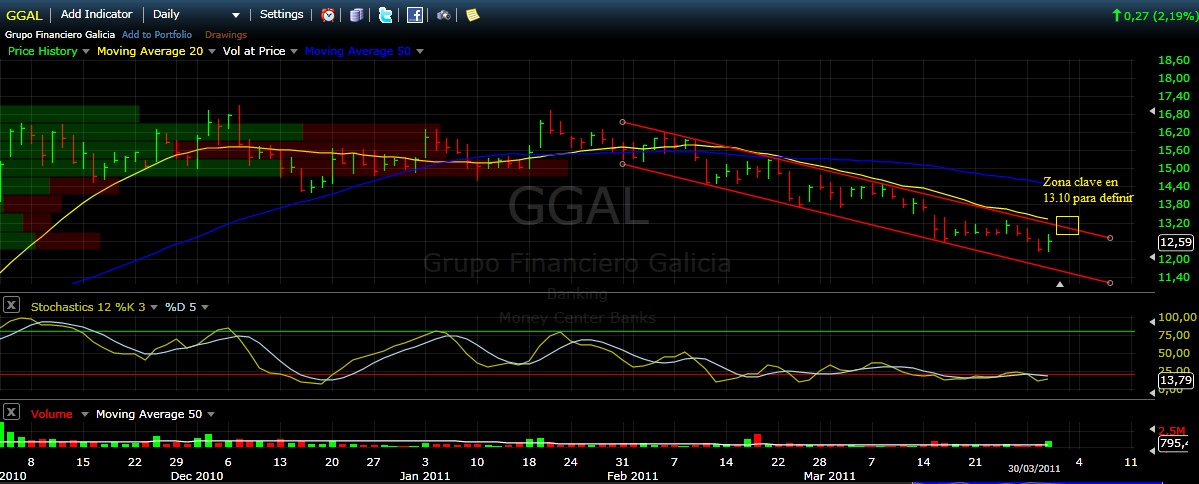Click the 13,79 stochastics value tag
This screenshot has width=1199, height=484.
pos(1175,379)
